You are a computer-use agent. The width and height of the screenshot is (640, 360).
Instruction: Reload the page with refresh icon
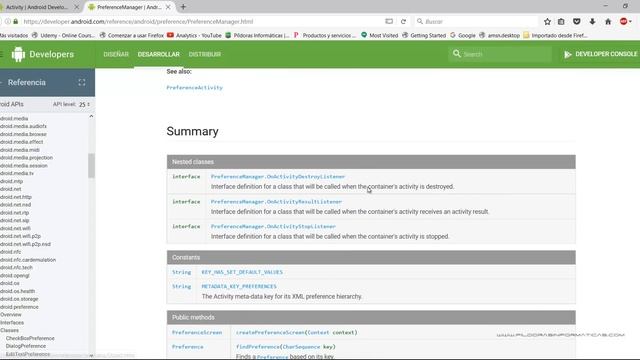tap(403, 21)
